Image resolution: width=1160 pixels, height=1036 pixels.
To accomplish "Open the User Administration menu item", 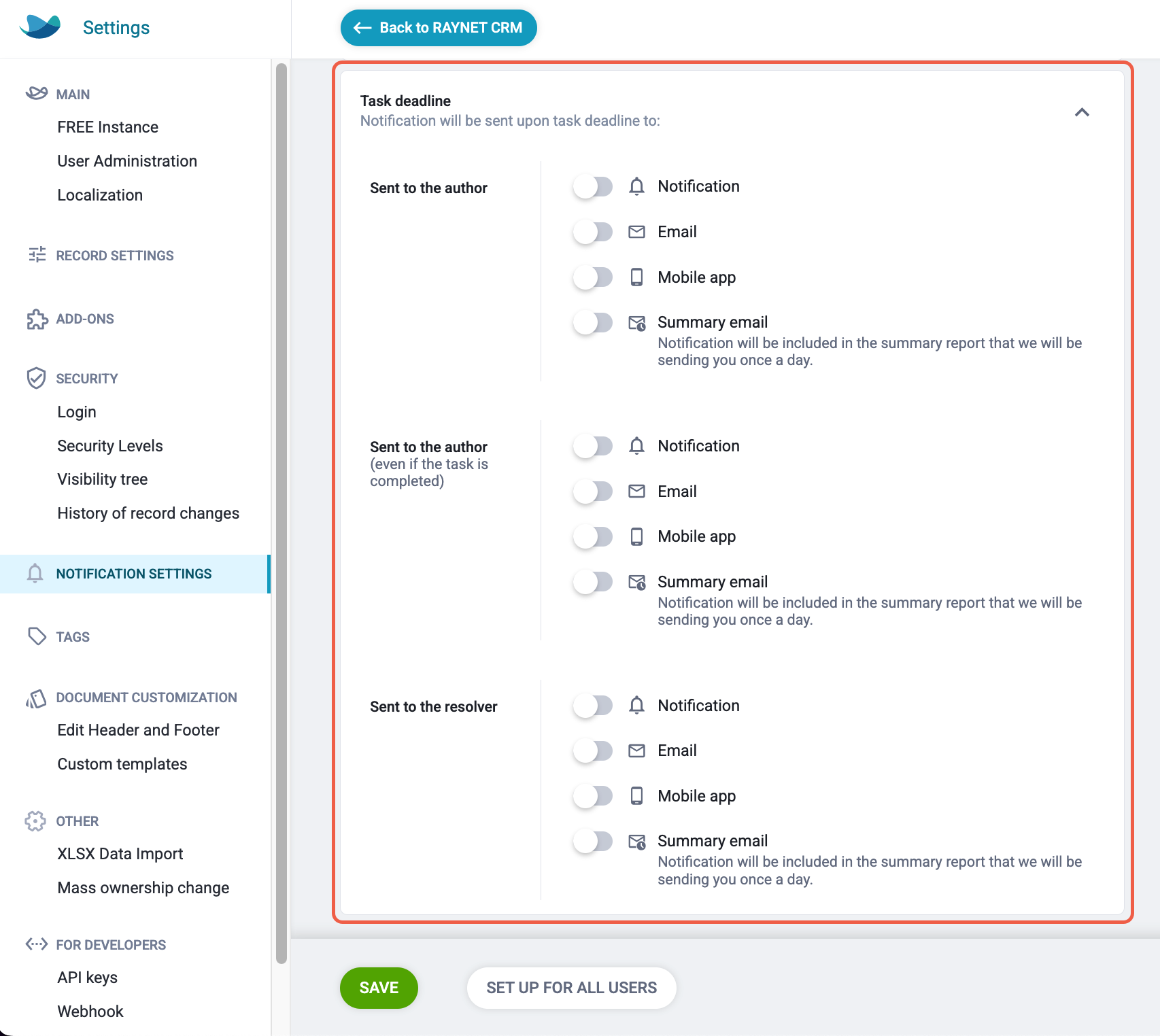I will click(x=127, y=161).
